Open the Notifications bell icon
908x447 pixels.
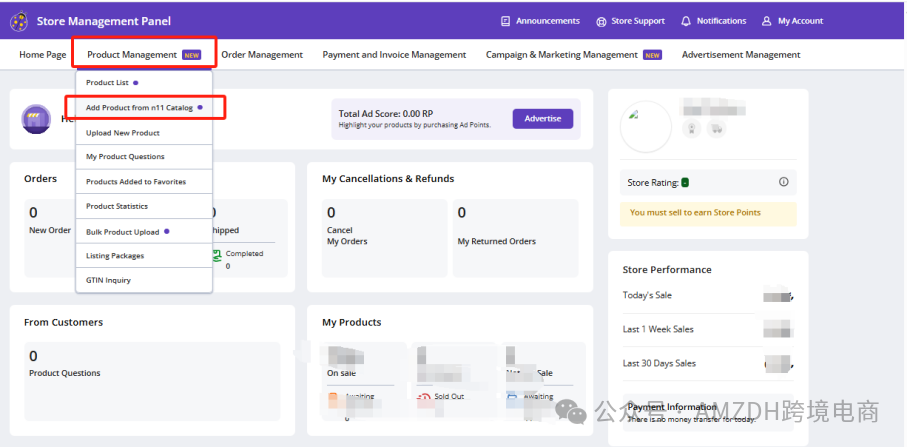tap(686, 21)
